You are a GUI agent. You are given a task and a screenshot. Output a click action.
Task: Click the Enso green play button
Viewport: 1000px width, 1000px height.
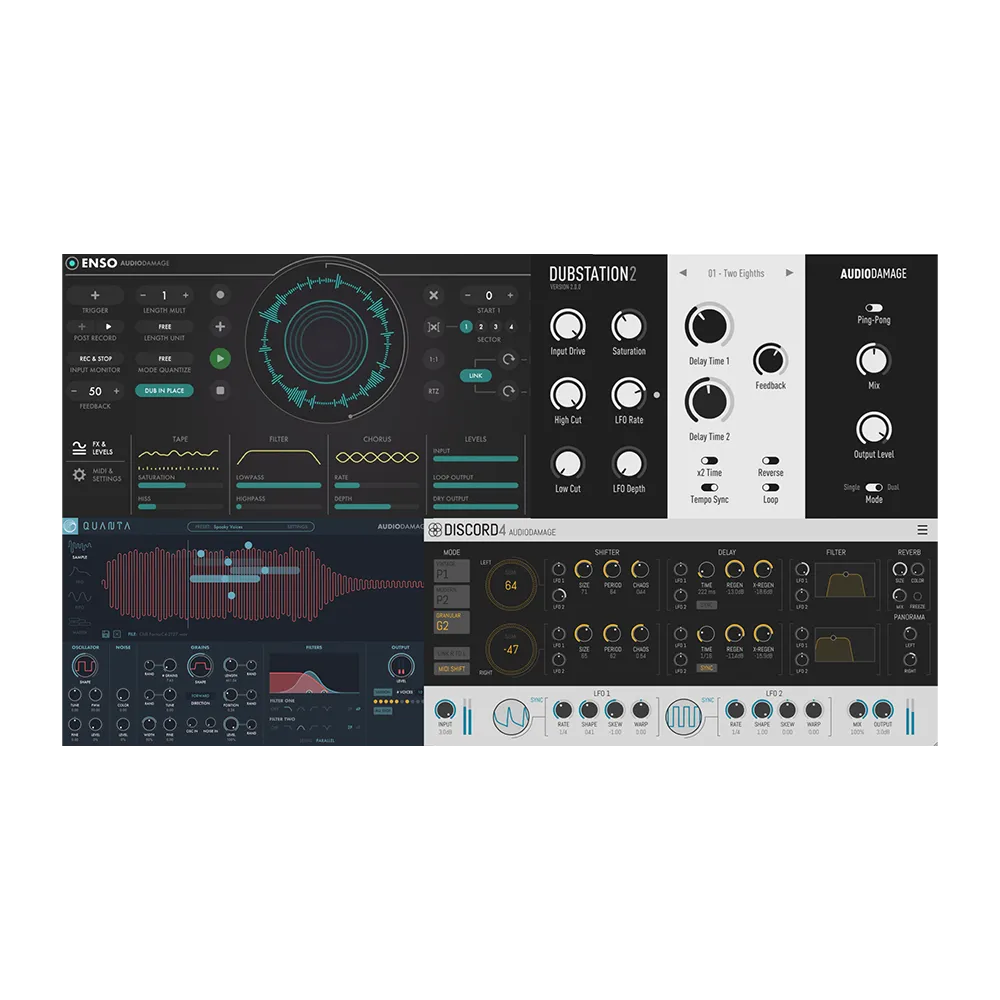pyautogui.click(x=220, y=358)
